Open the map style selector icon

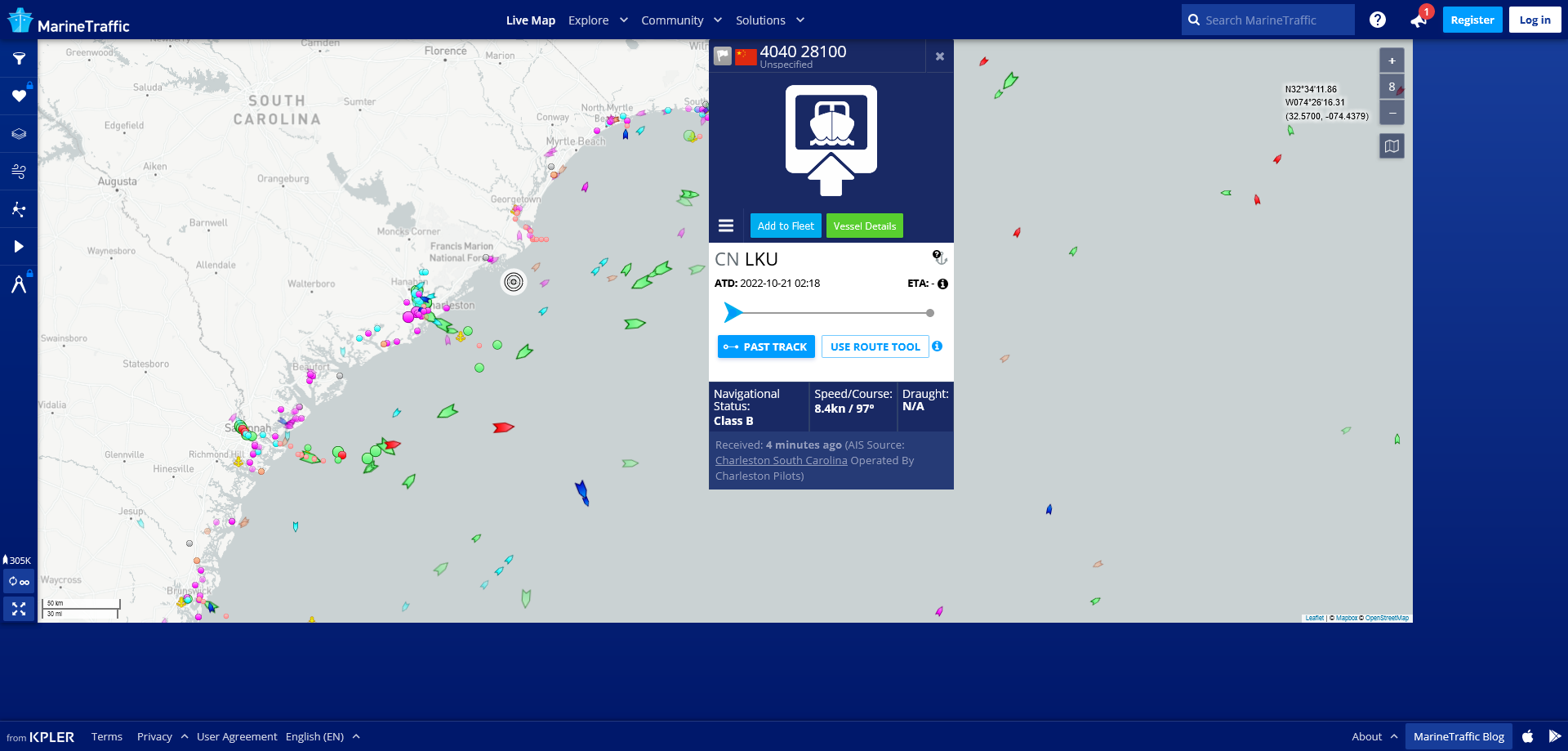pos(1392,146)
